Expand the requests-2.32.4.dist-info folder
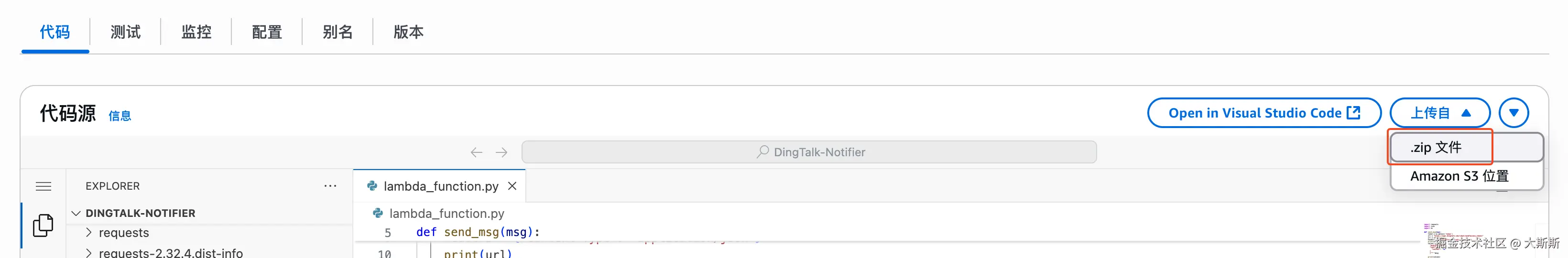 89,253
